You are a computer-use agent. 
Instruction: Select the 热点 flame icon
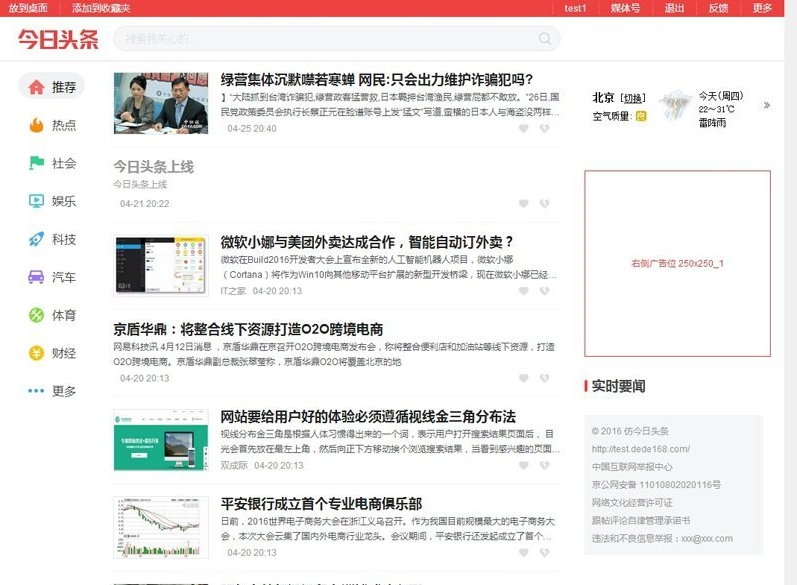[x=36, y=125]
